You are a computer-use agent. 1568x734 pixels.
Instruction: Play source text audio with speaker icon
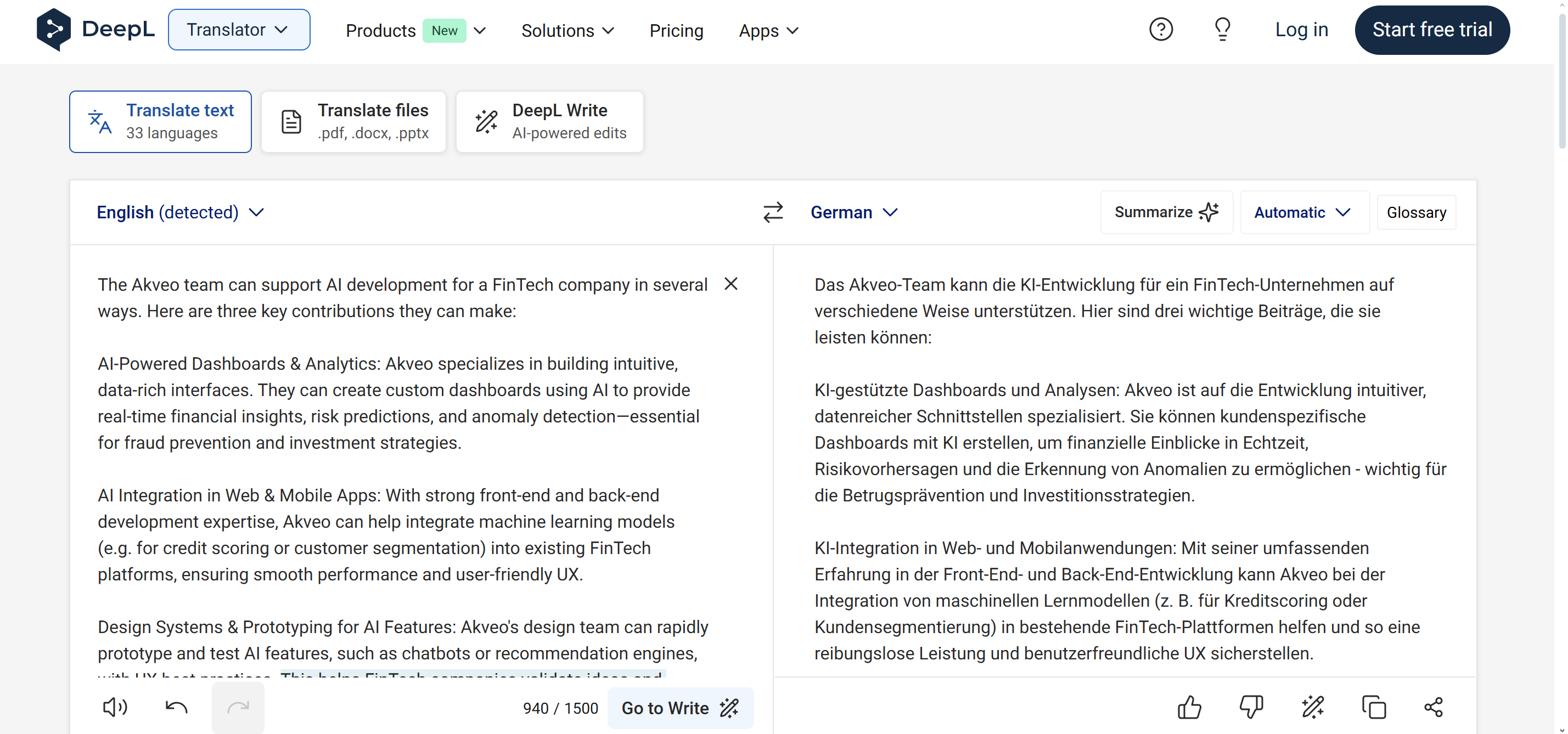(x=115, y=707)
